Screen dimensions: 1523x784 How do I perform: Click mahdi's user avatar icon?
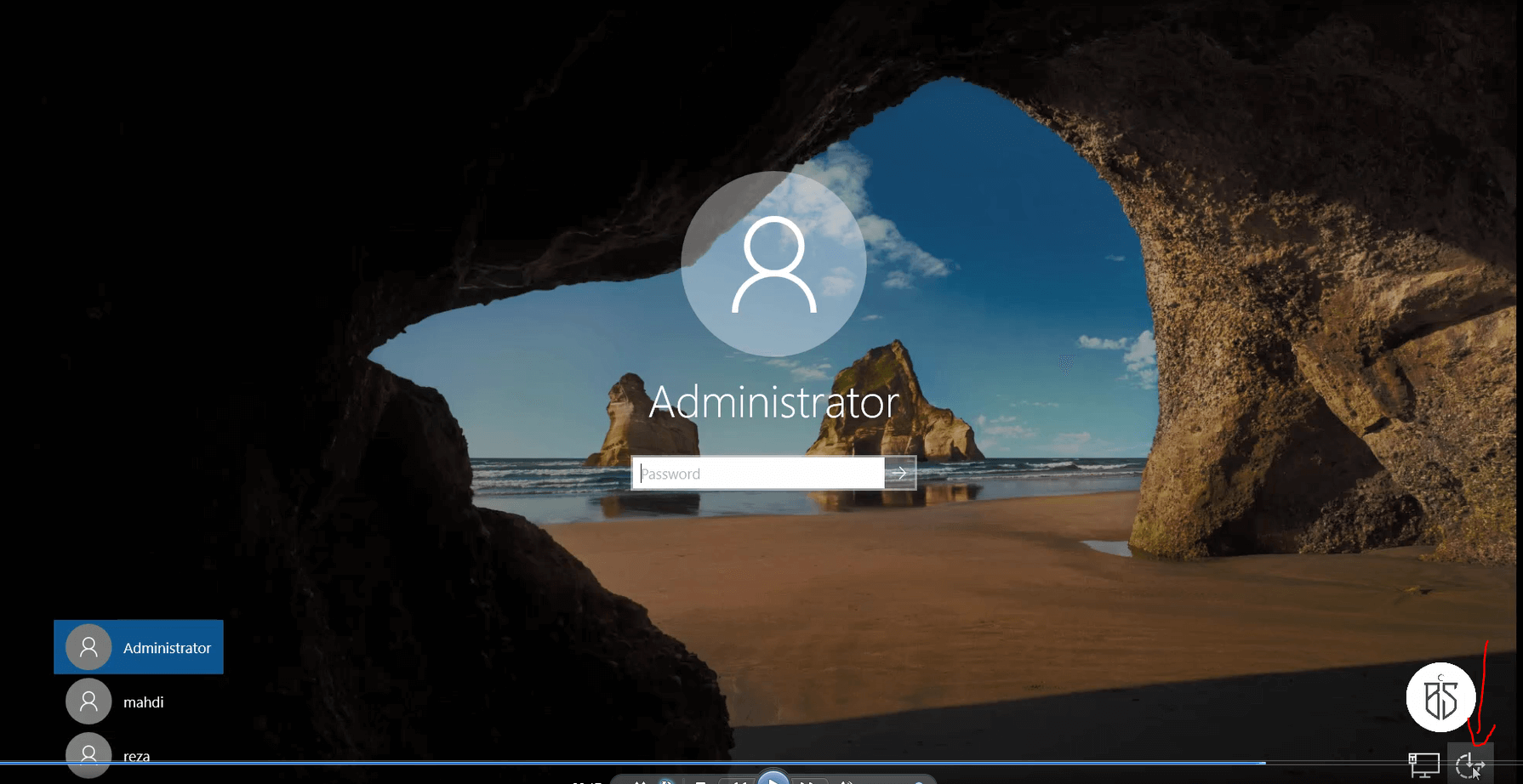[x=88, y=702]
